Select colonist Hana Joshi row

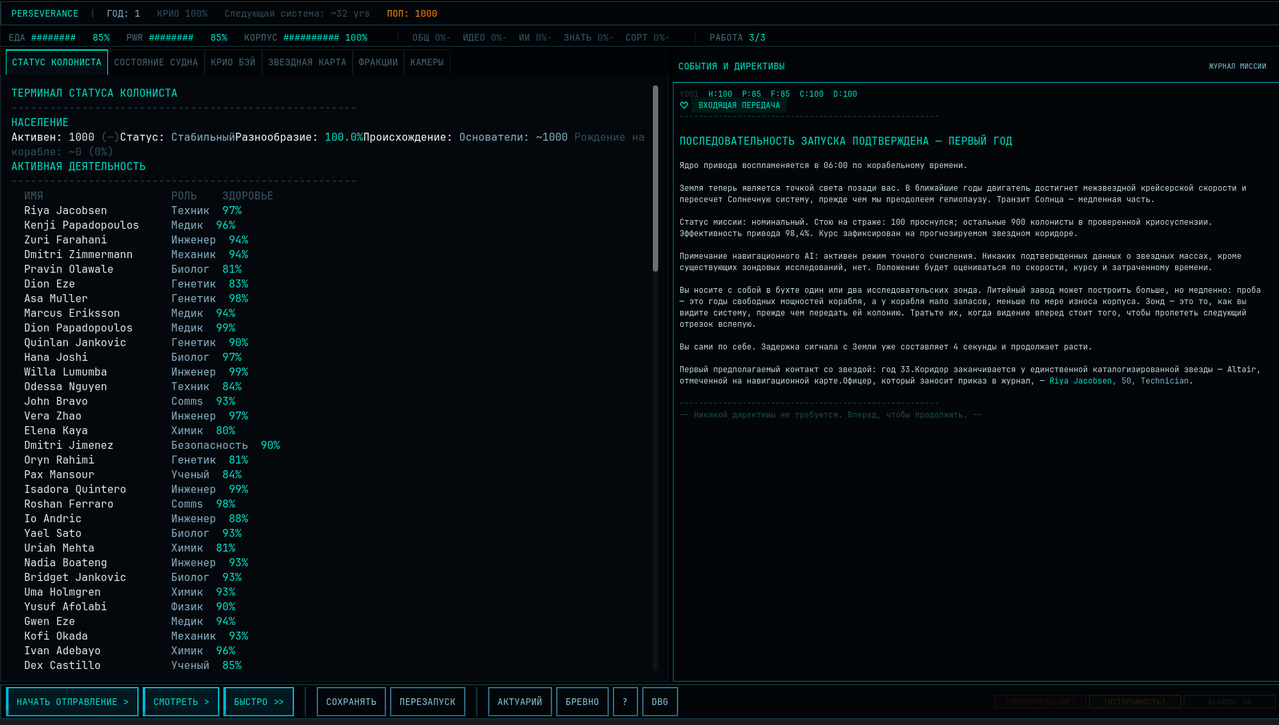point(133,357)
